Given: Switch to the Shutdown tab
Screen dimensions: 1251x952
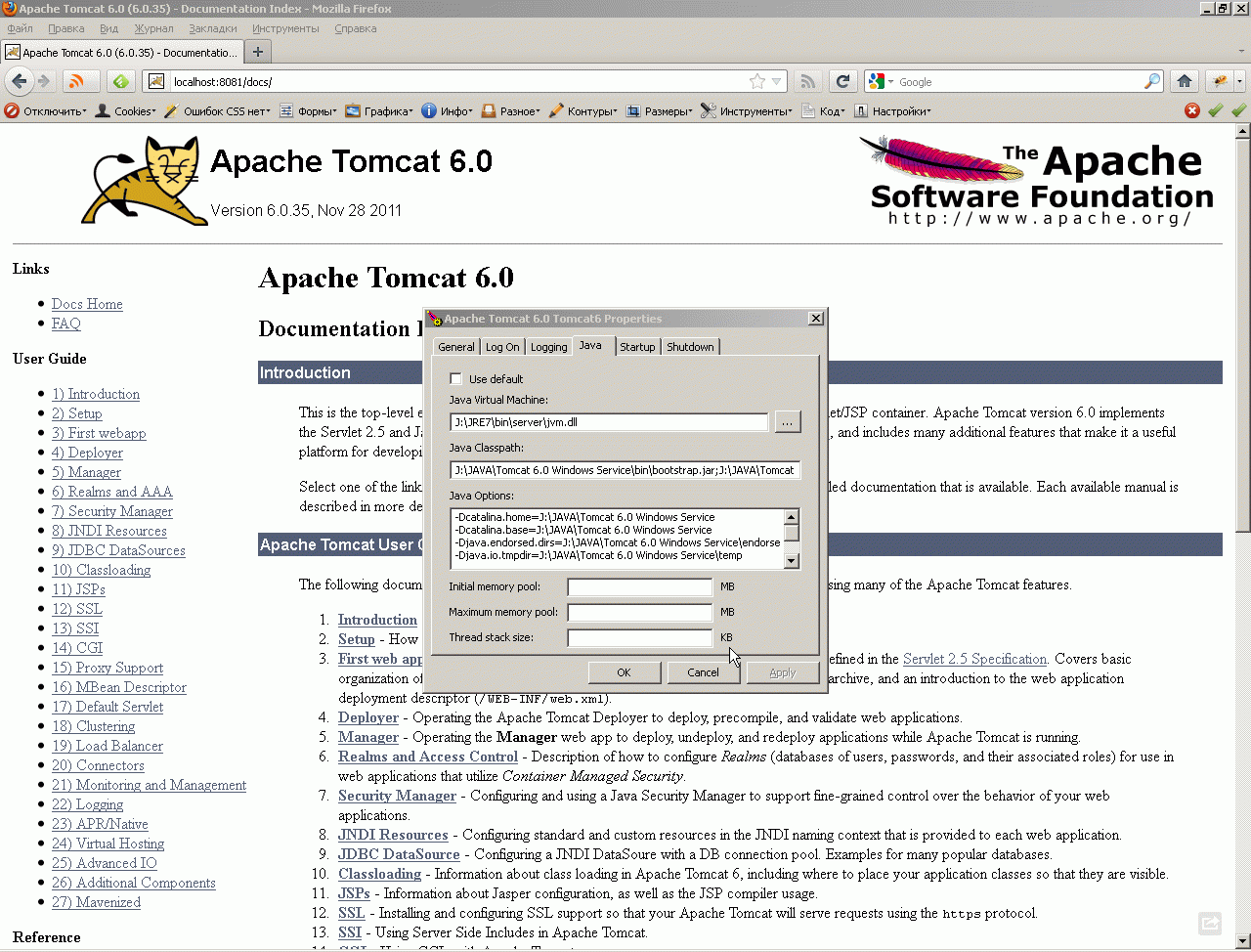Looking at the screenshot, I should (690, 347).
